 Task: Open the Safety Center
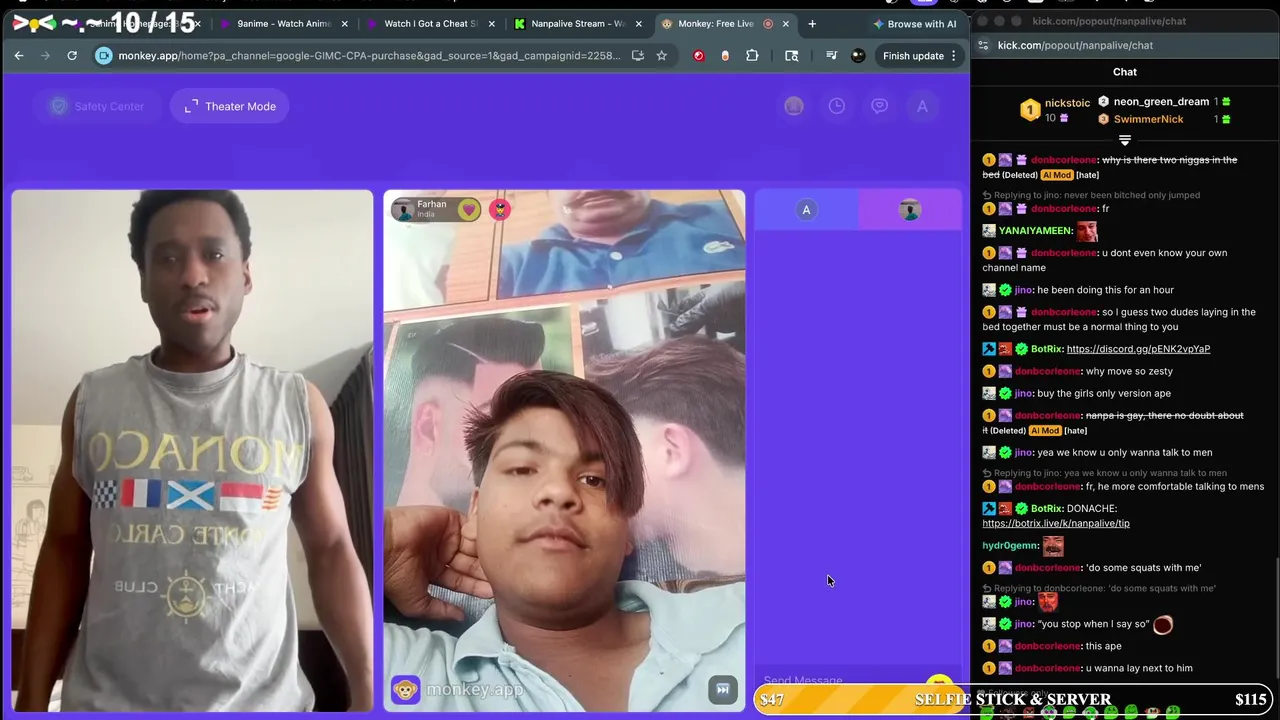pos(98,106)
